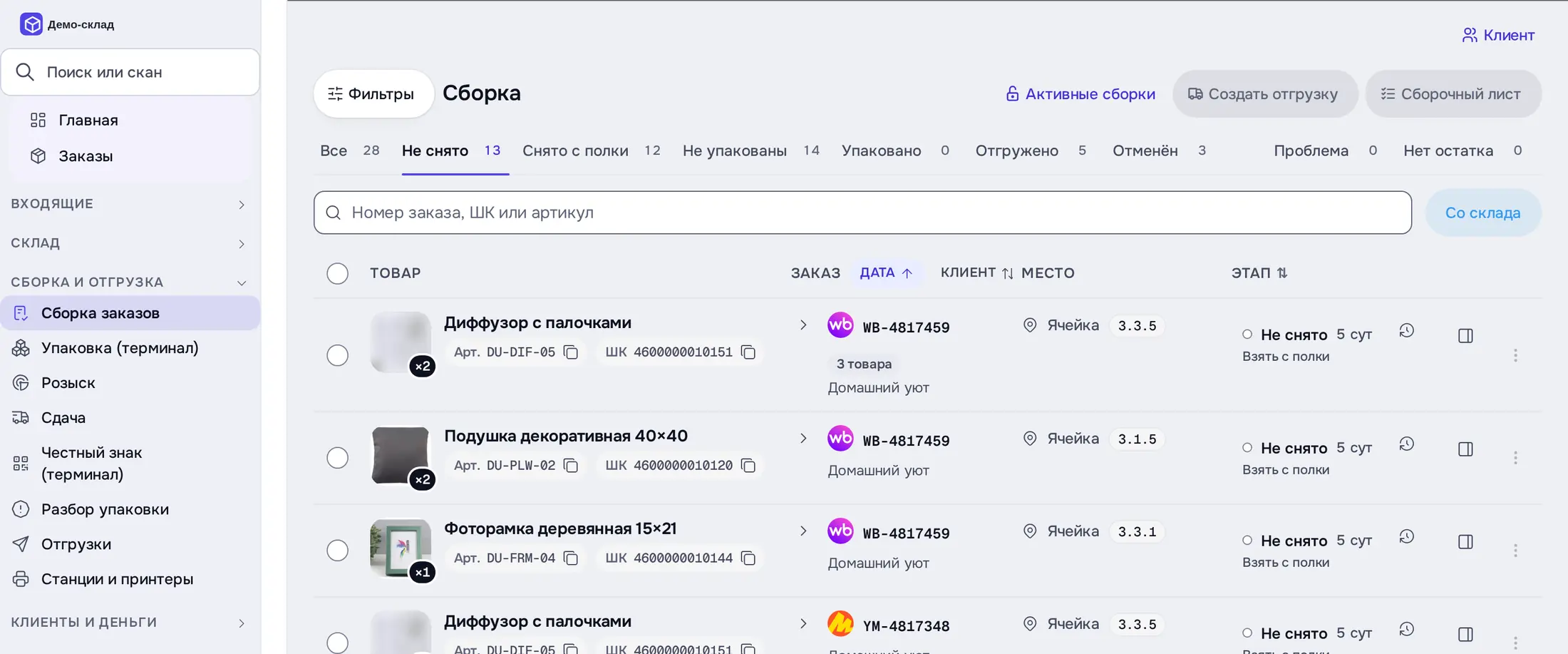
Task: Open more options for Фоторамка деревянная row
Action: click(1515, 551)
